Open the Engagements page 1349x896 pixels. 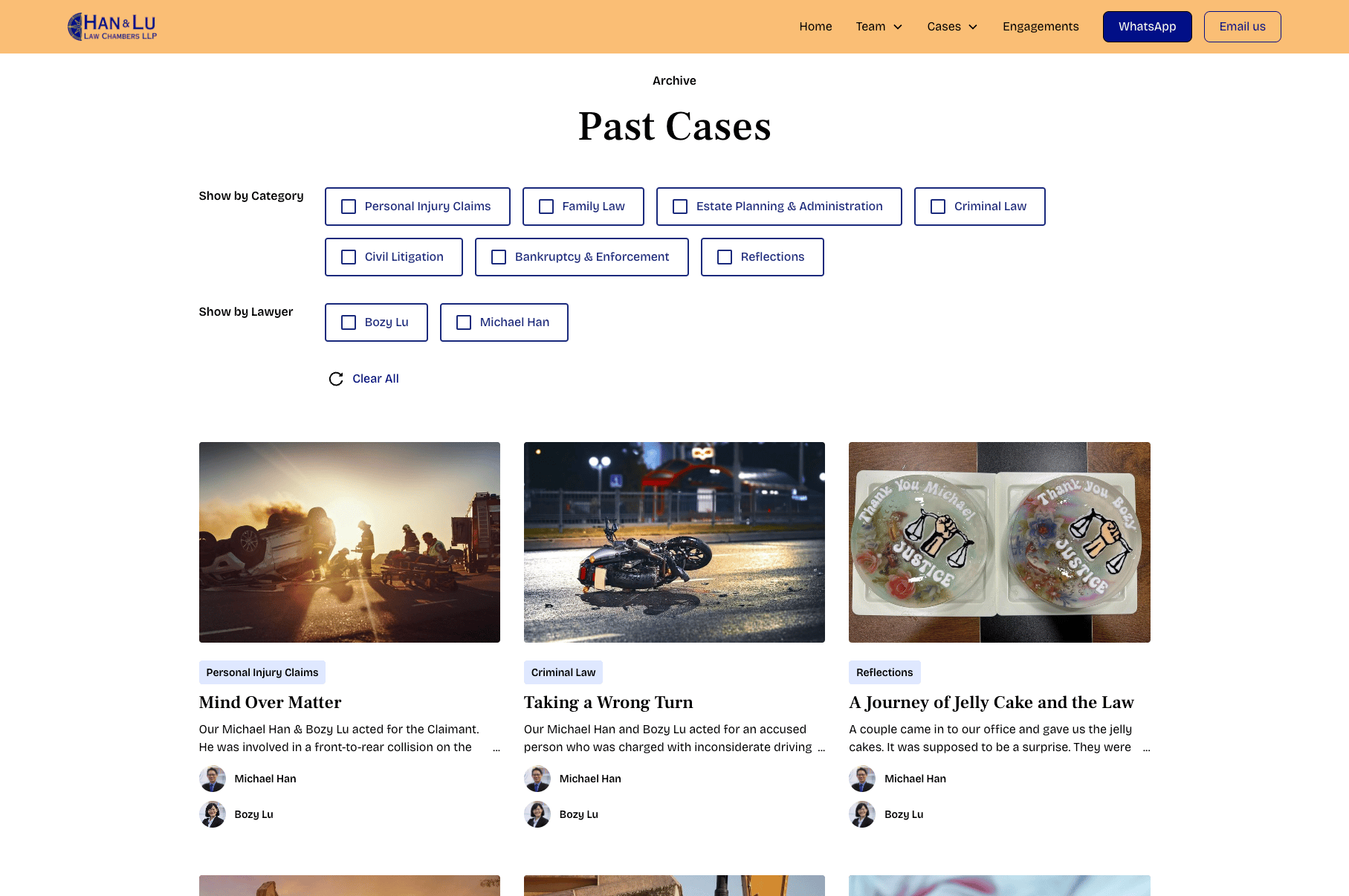(1041, 27)
